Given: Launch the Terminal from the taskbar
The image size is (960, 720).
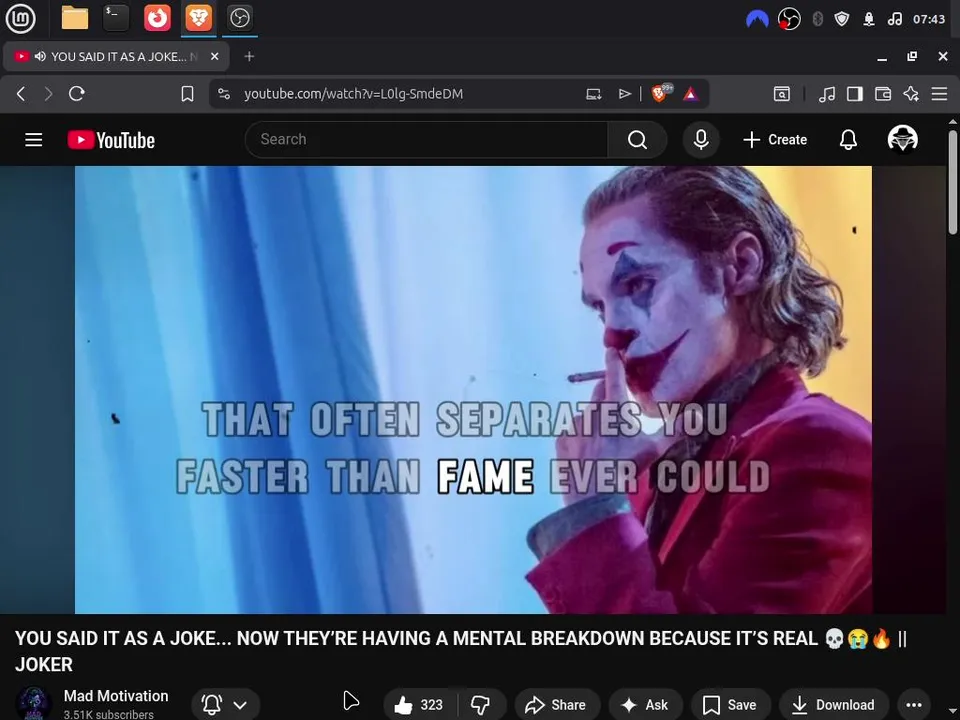Looking at the screenshot, I should click(x=116, y=18).
